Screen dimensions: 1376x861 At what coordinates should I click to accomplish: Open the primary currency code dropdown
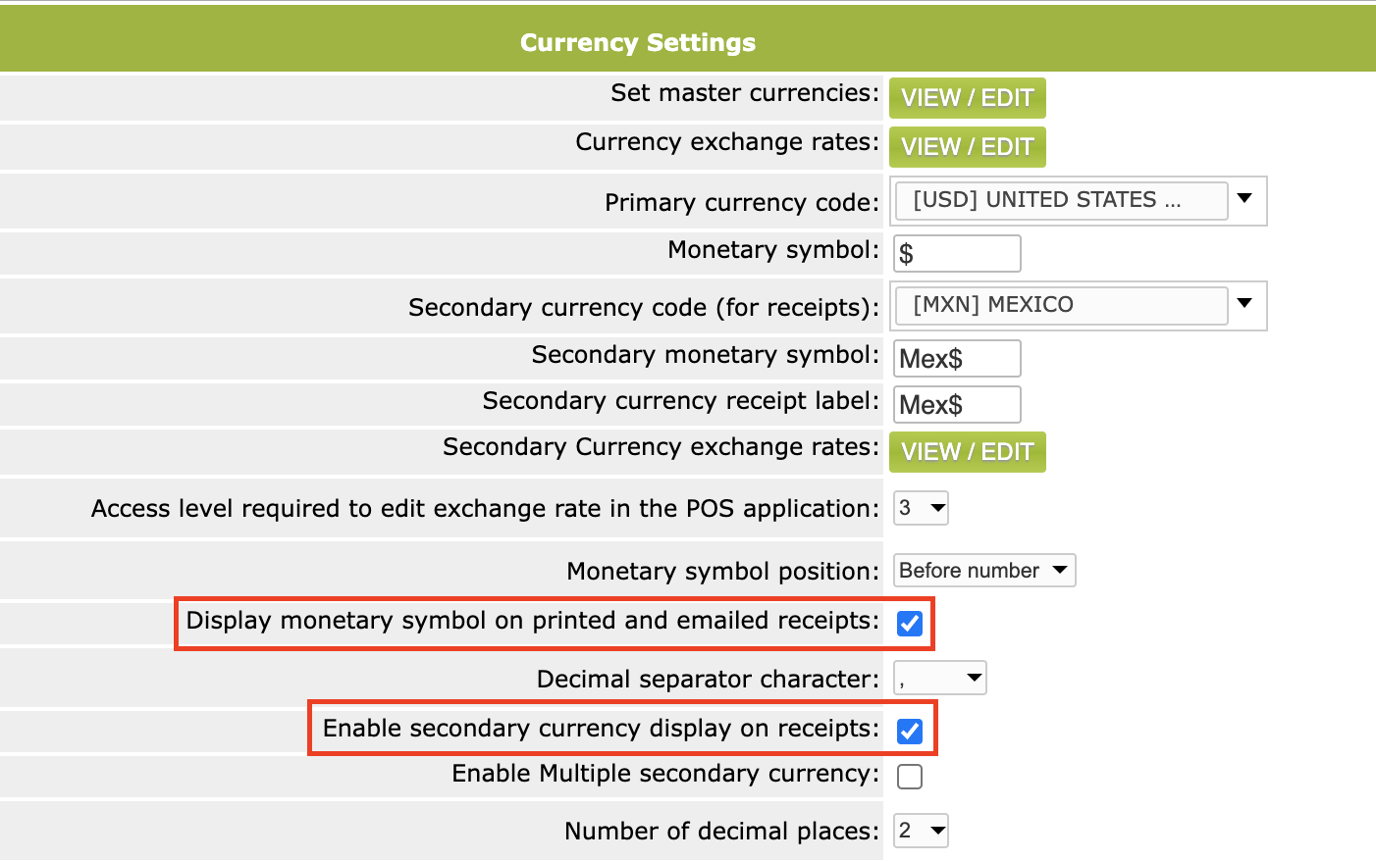(1060, 200)
